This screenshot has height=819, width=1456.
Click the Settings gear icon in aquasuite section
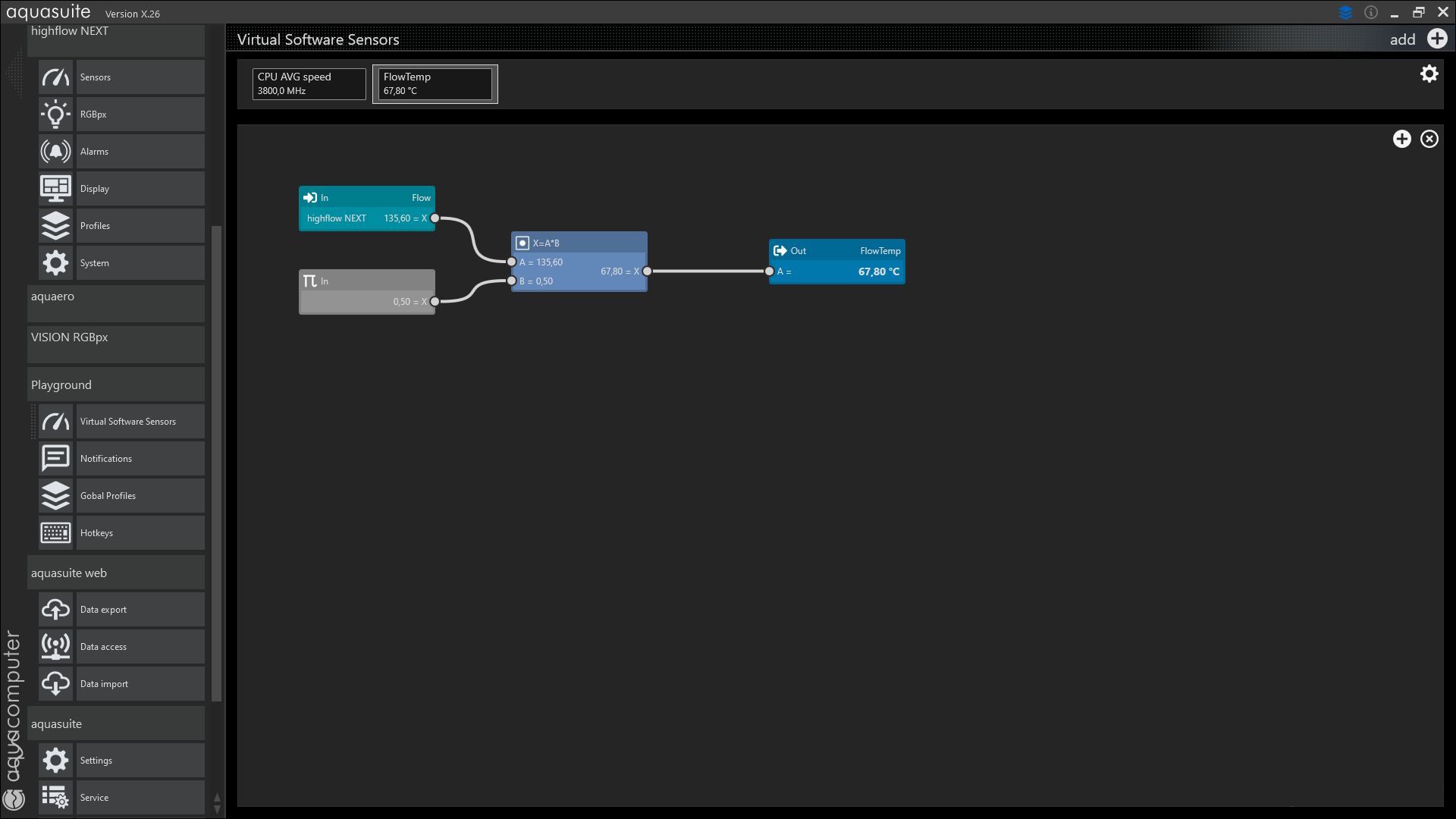pos(55,761)
